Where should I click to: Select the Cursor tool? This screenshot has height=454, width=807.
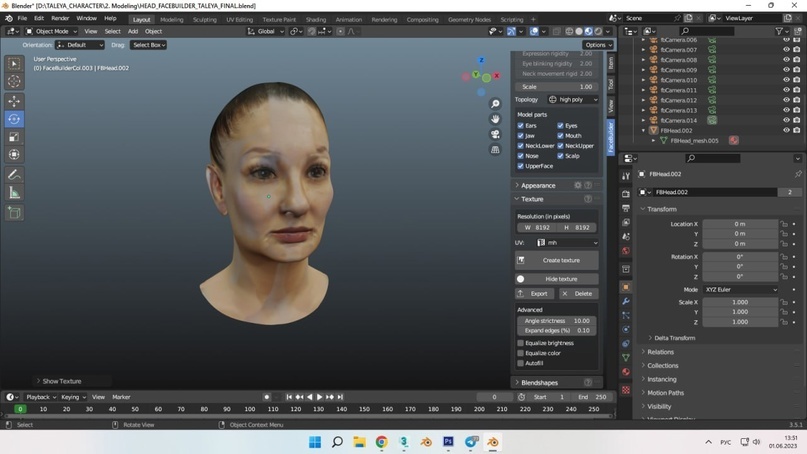[14, 81]
